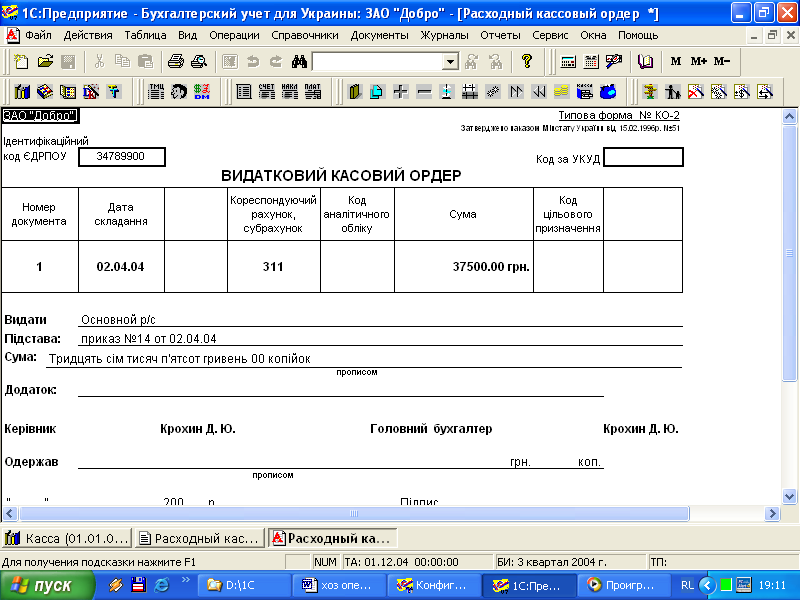This screenshot has height=600, width=800.
Task: Click the M+ memory add button
Action: tap(698, 62)
